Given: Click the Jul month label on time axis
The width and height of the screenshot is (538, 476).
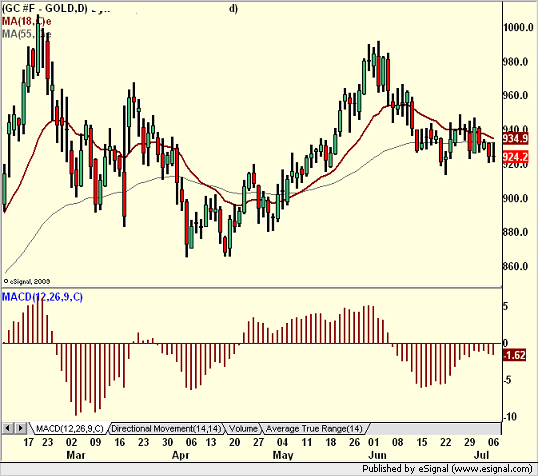Looking at the screenshot, I should coord(481,455).
